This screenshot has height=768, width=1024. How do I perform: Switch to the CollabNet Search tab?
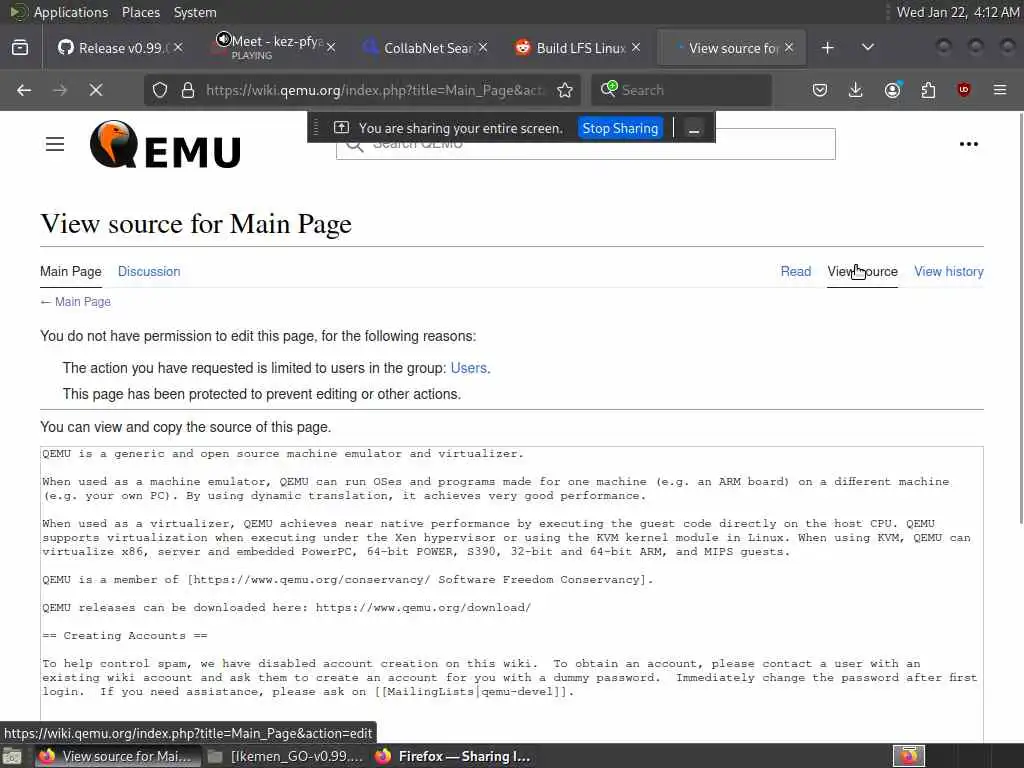point(428,48)
